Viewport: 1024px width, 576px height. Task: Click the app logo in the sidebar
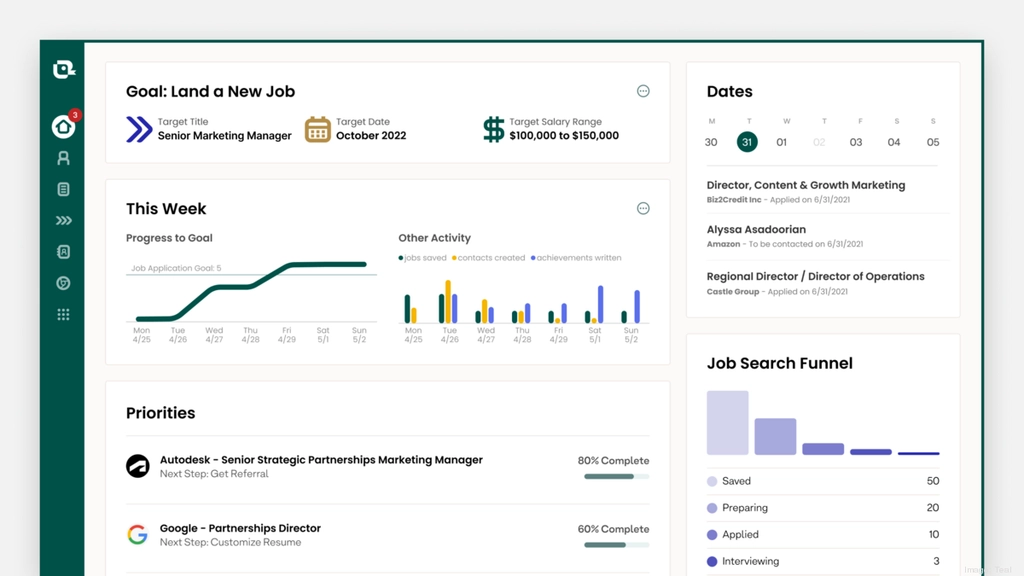(63, 70)
